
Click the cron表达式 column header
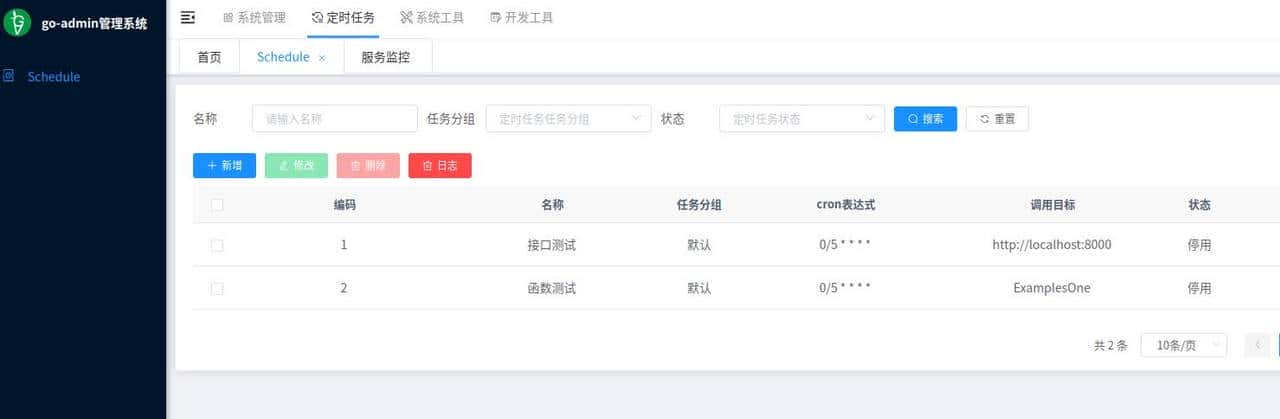point(846,205)
